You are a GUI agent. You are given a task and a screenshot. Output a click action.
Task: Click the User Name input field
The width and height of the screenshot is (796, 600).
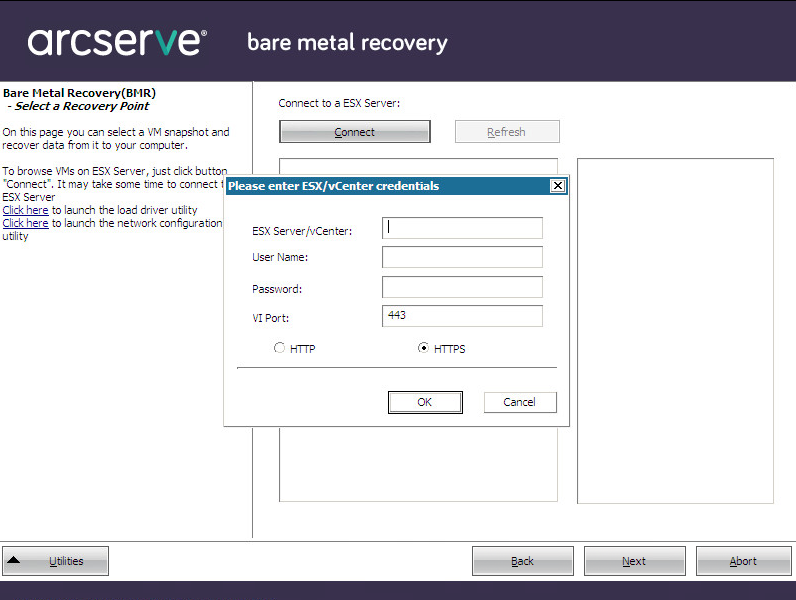pos(462,257)
